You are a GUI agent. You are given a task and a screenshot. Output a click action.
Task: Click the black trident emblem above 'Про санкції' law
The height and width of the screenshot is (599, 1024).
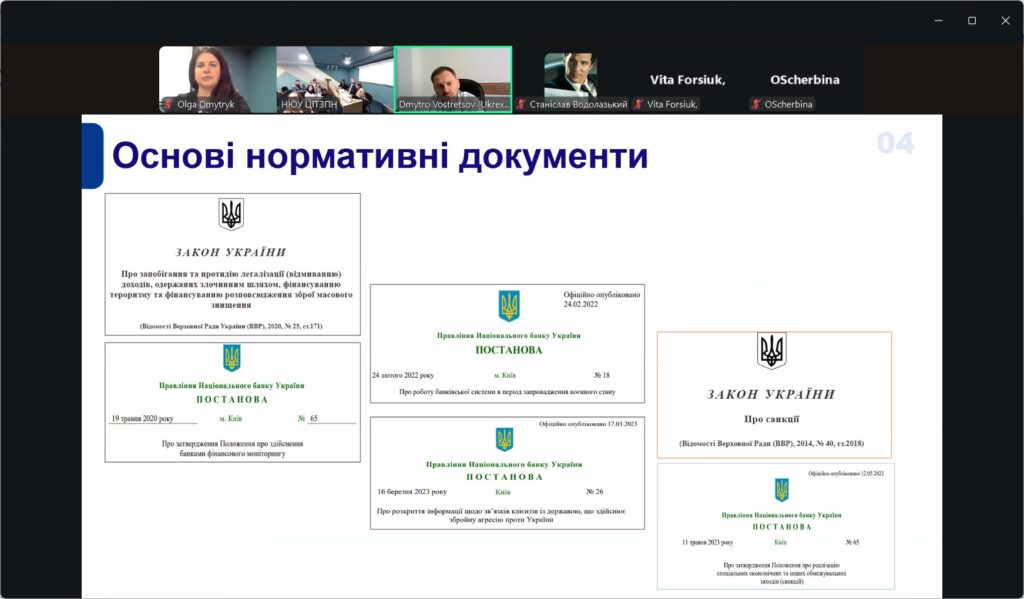point(771,351)
